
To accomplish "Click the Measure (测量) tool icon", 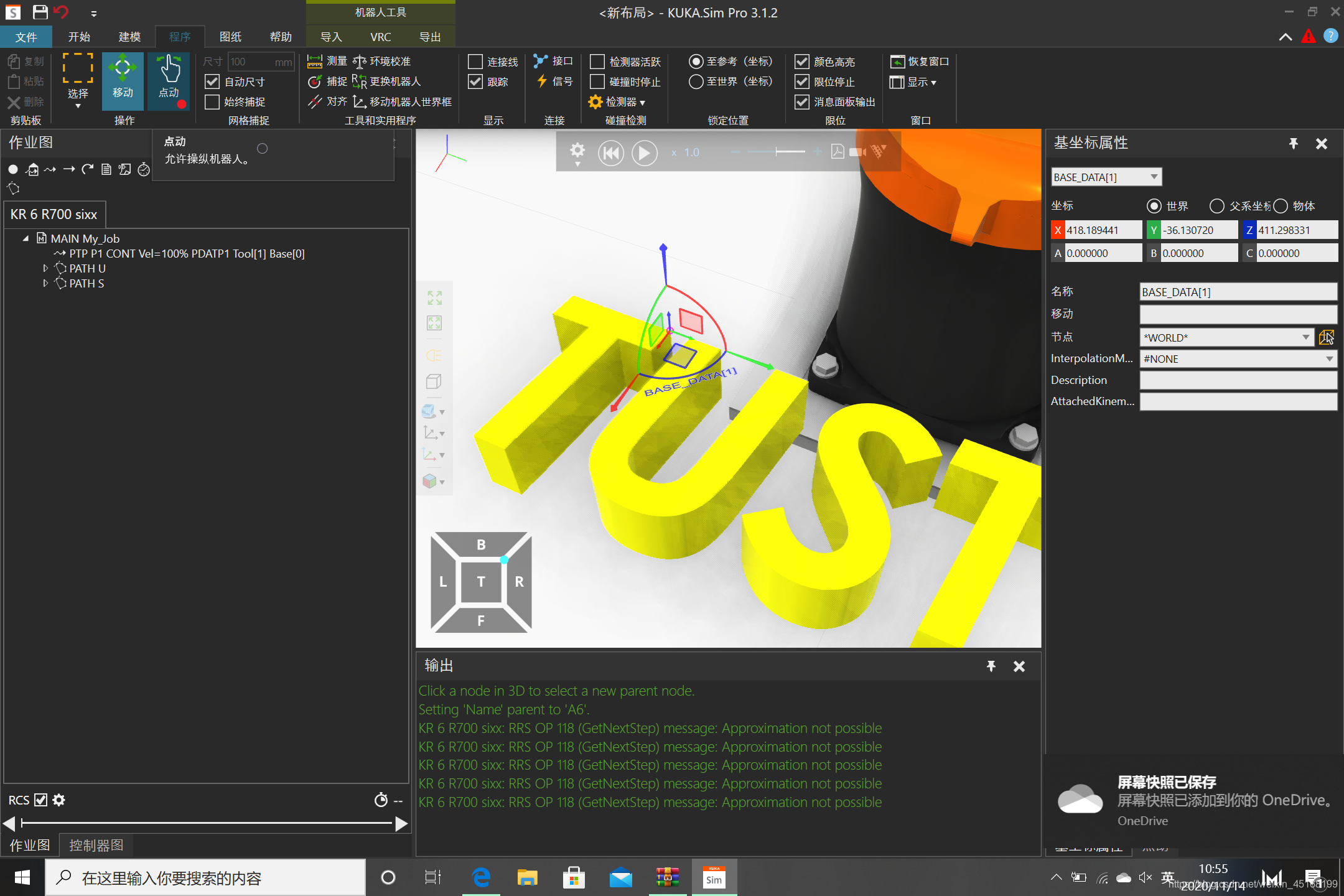I will point(315,61).
